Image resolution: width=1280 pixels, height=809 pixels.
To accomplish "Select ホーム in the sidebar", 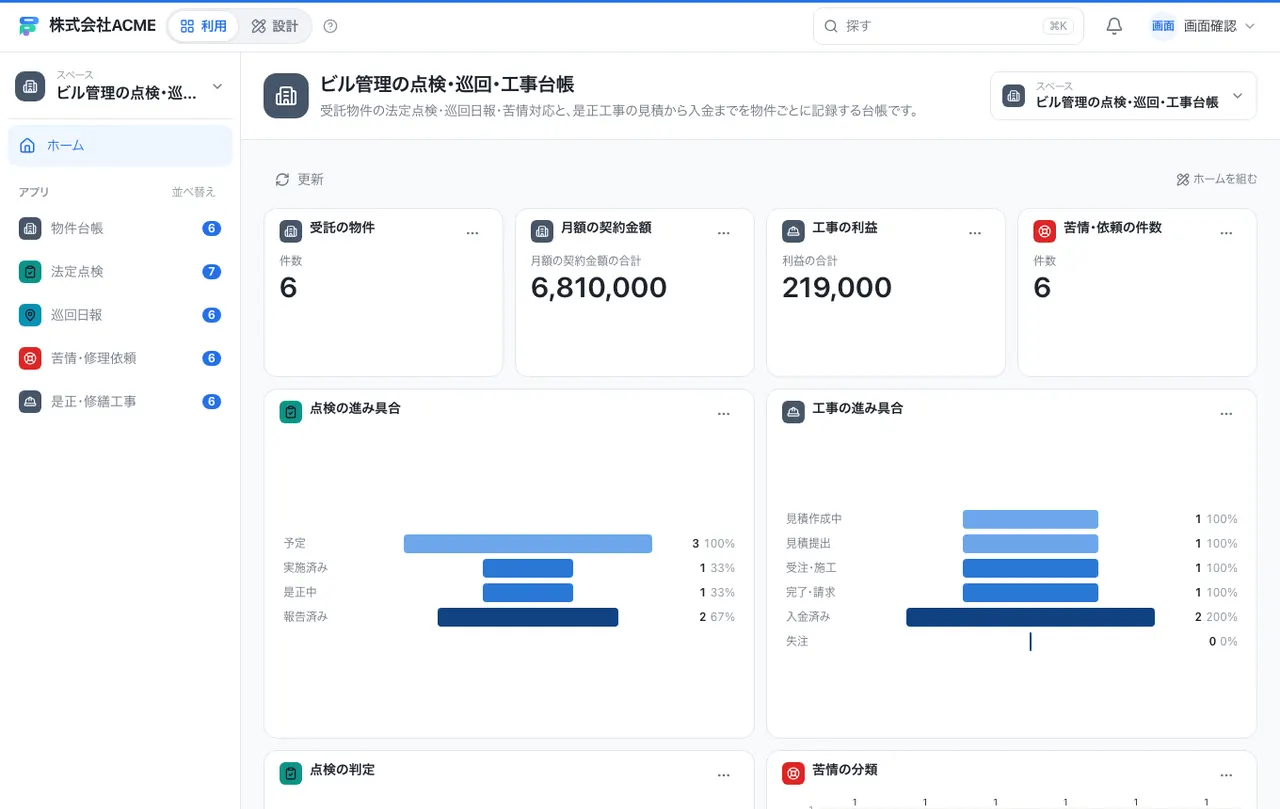I will [120, 145].
